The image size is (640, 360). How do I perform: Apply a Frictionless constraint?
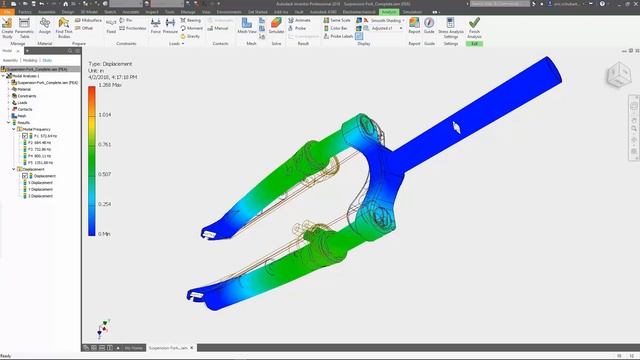[133, 28]
